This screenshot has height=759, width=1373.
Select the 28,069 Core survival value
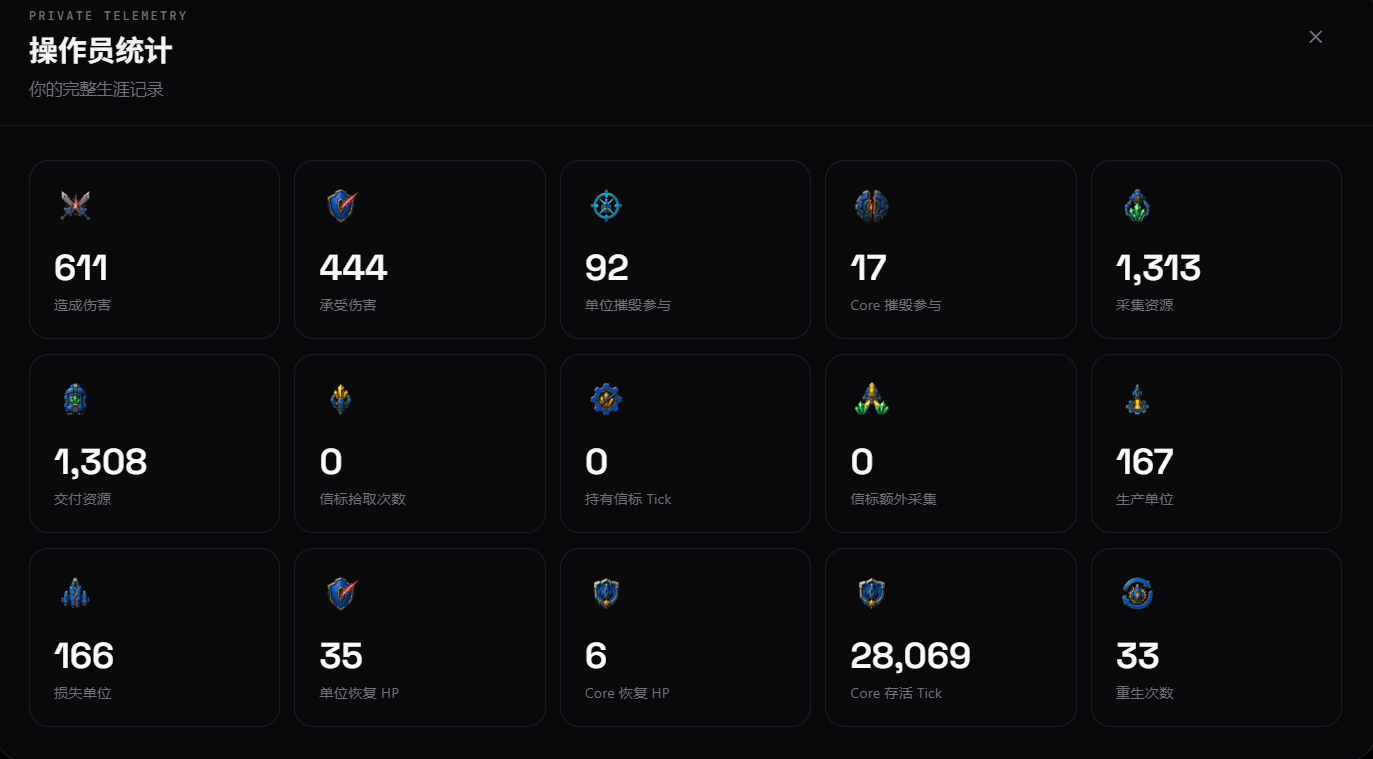pos(910,656)
